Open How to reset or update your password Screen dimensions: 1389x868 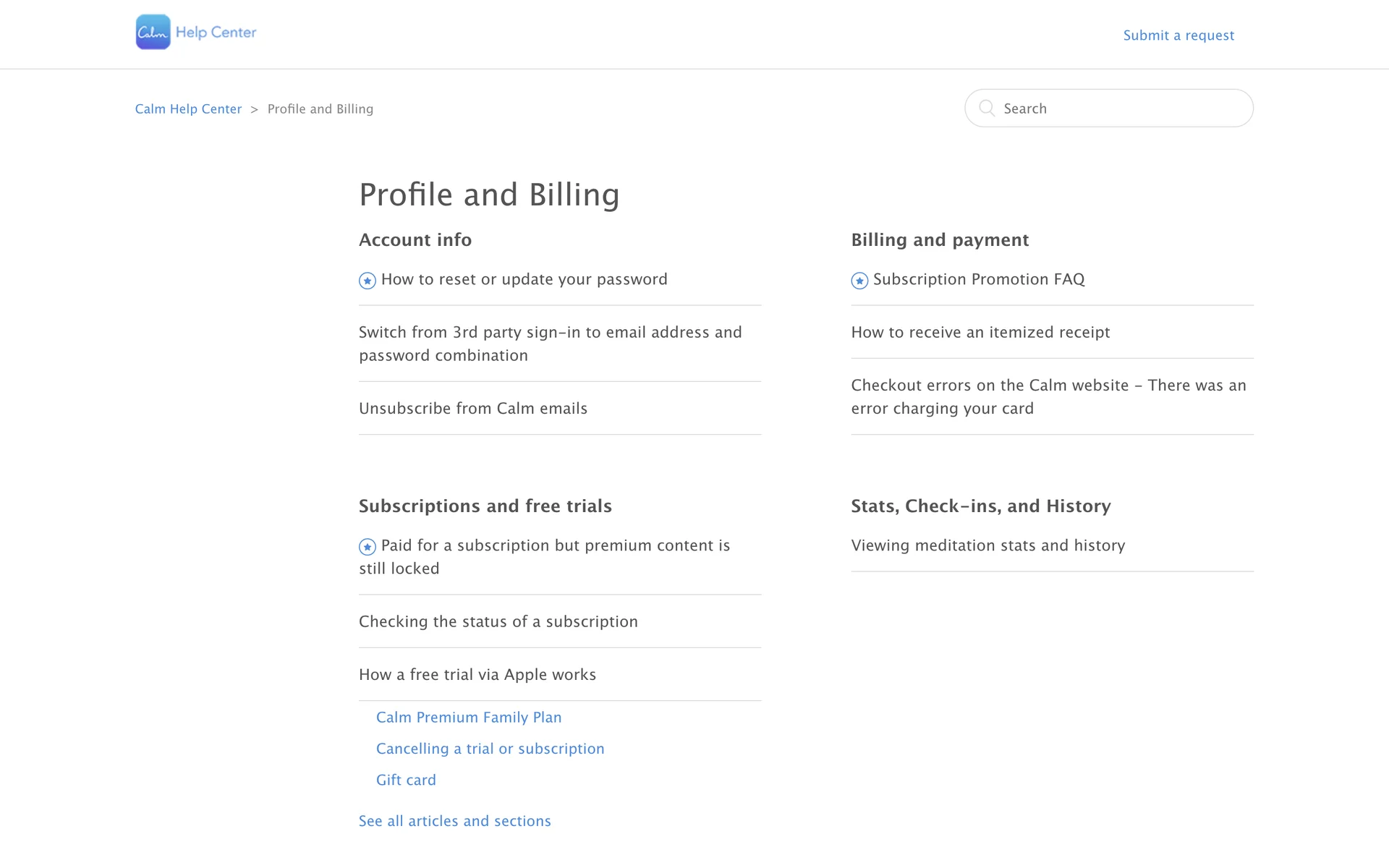[x=524, y=280]
